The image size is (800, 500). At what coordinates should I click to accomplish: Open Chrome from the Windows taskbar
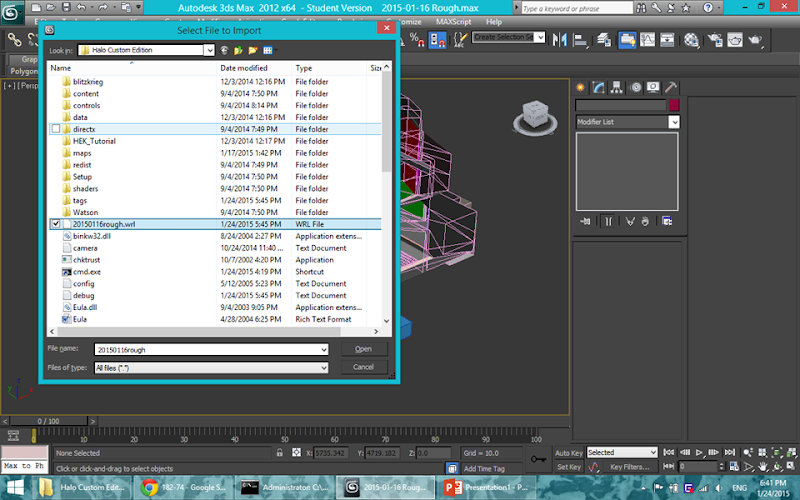tap(183, 487)
